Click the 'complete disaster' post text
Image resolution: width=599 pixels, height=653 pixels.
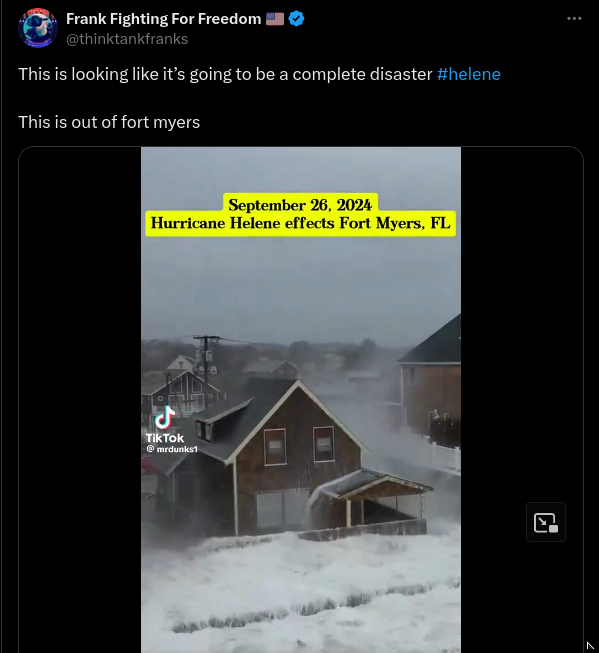click(362, 74)
